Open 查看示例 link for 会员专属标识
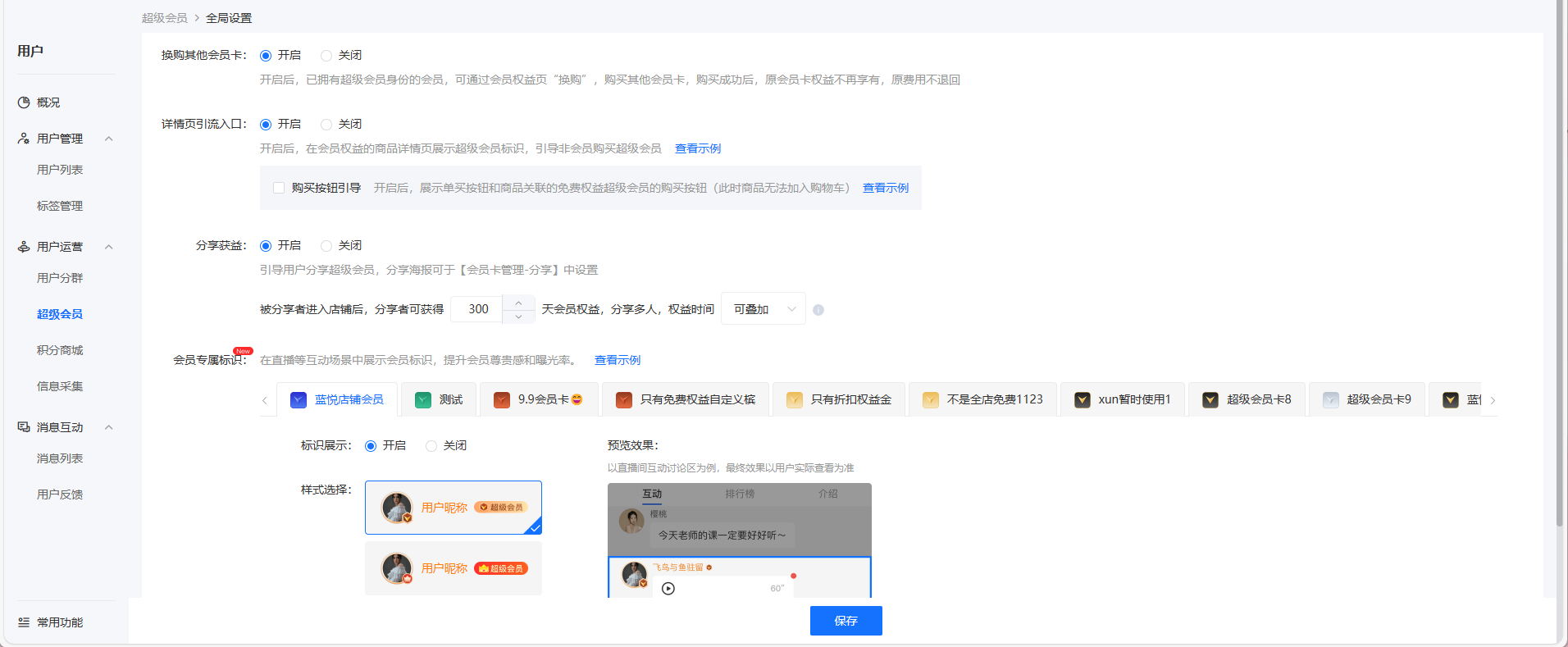The image size is (1568, 647). click(618, 360)
